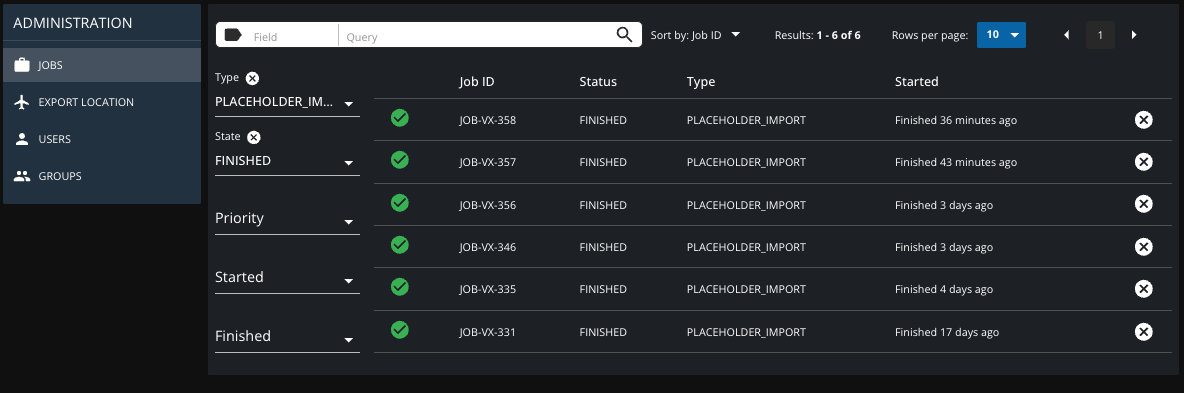Click JOB-VX-358 job ID text
1184x393 pixels.
coord(488,120)
